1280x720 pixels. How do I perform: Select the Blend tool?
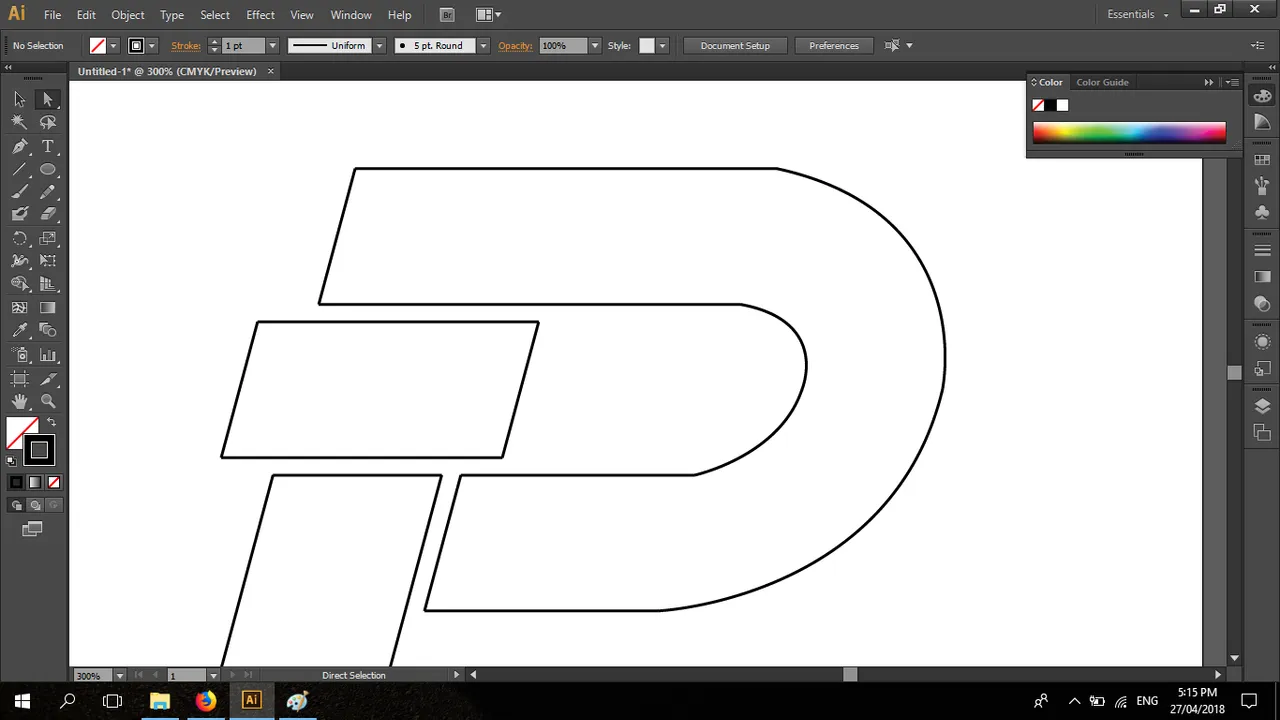47,331
